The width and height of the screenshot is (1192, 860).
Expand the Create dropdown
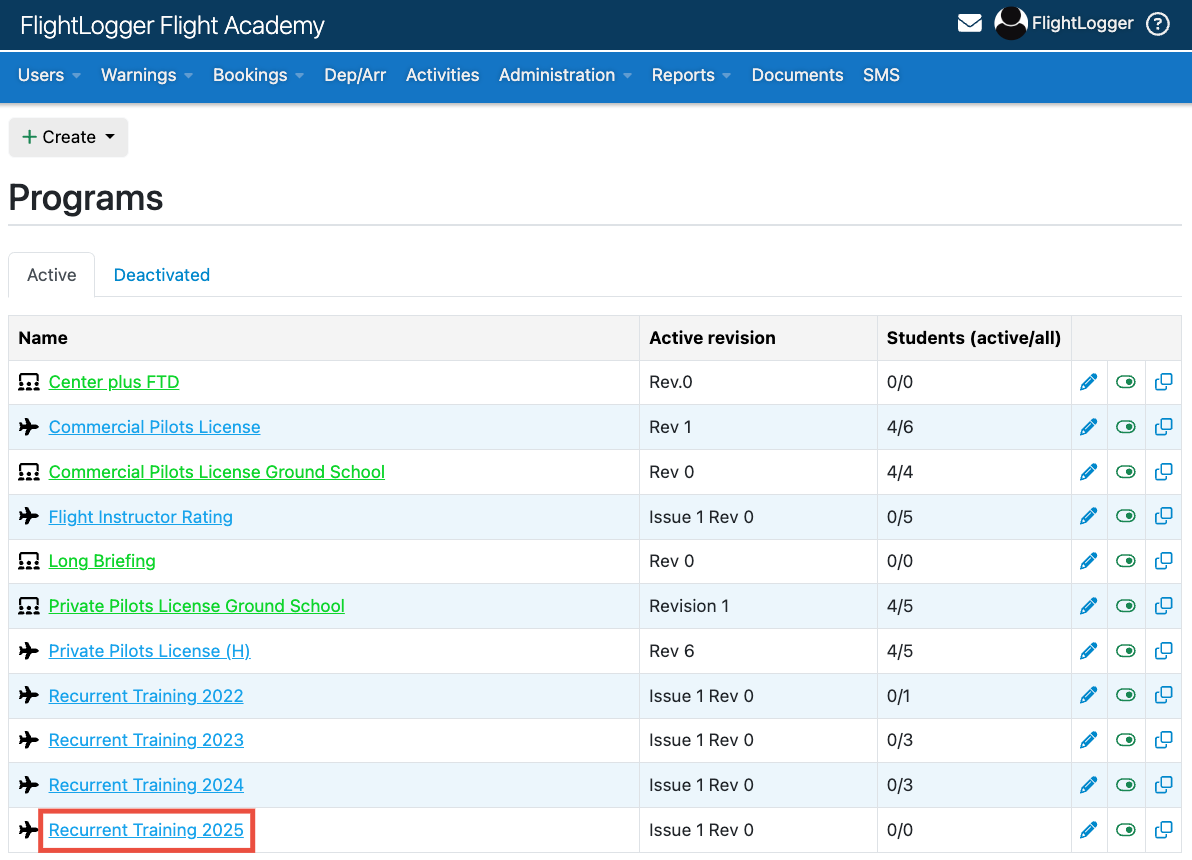click(68, 137)
